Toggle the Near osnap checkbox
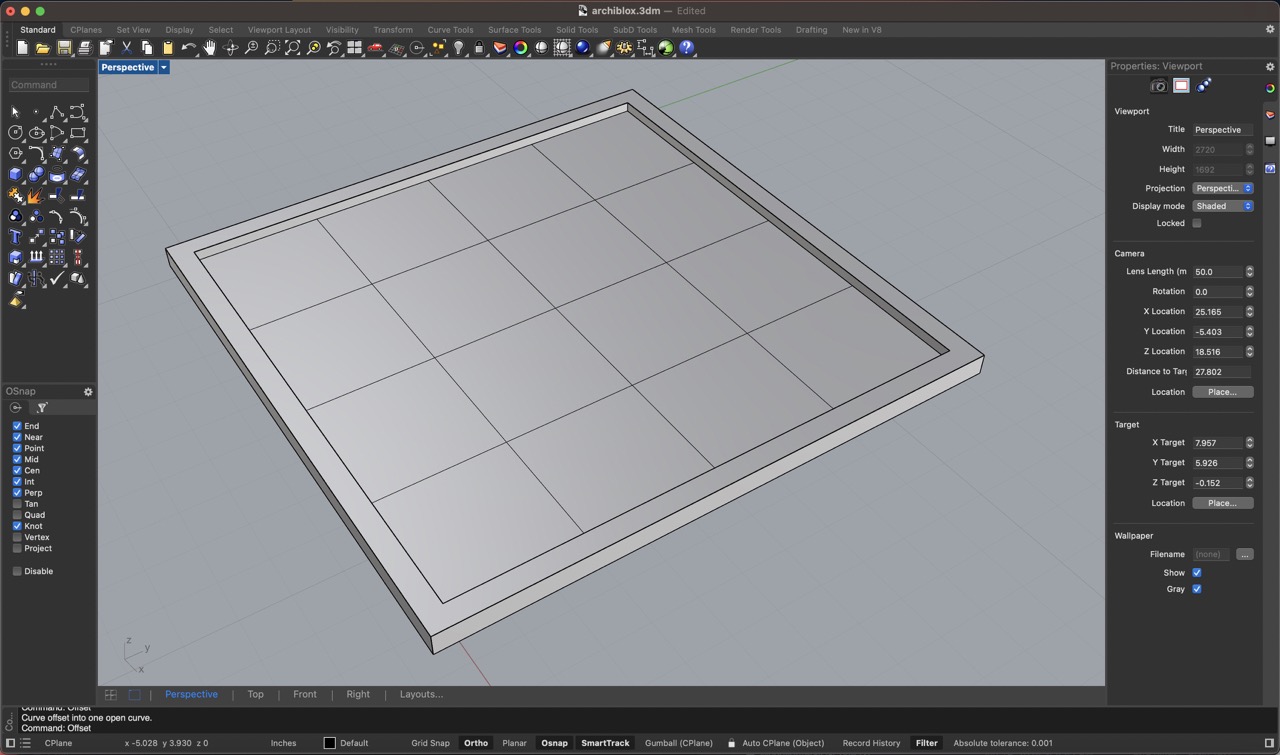The height and width of the screenshot is (755, 1280). 17,437
